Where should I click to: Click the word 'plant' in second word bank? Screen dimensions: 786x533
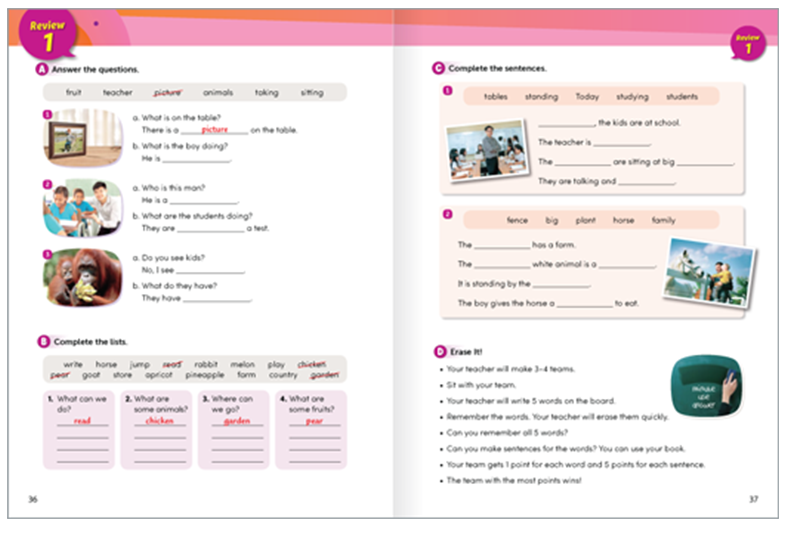click(585, 220)
